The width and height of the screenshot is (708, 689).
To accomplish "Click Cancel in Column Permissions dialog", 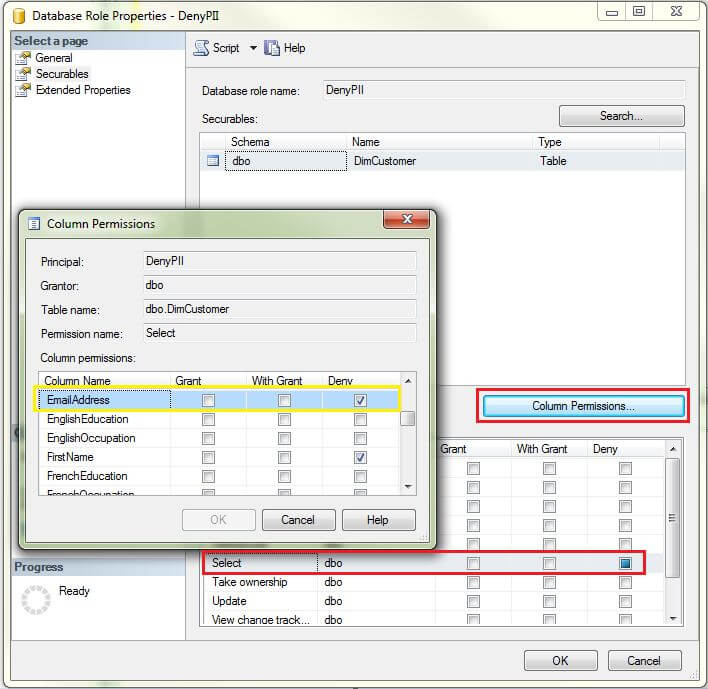I will coord(298,520).
